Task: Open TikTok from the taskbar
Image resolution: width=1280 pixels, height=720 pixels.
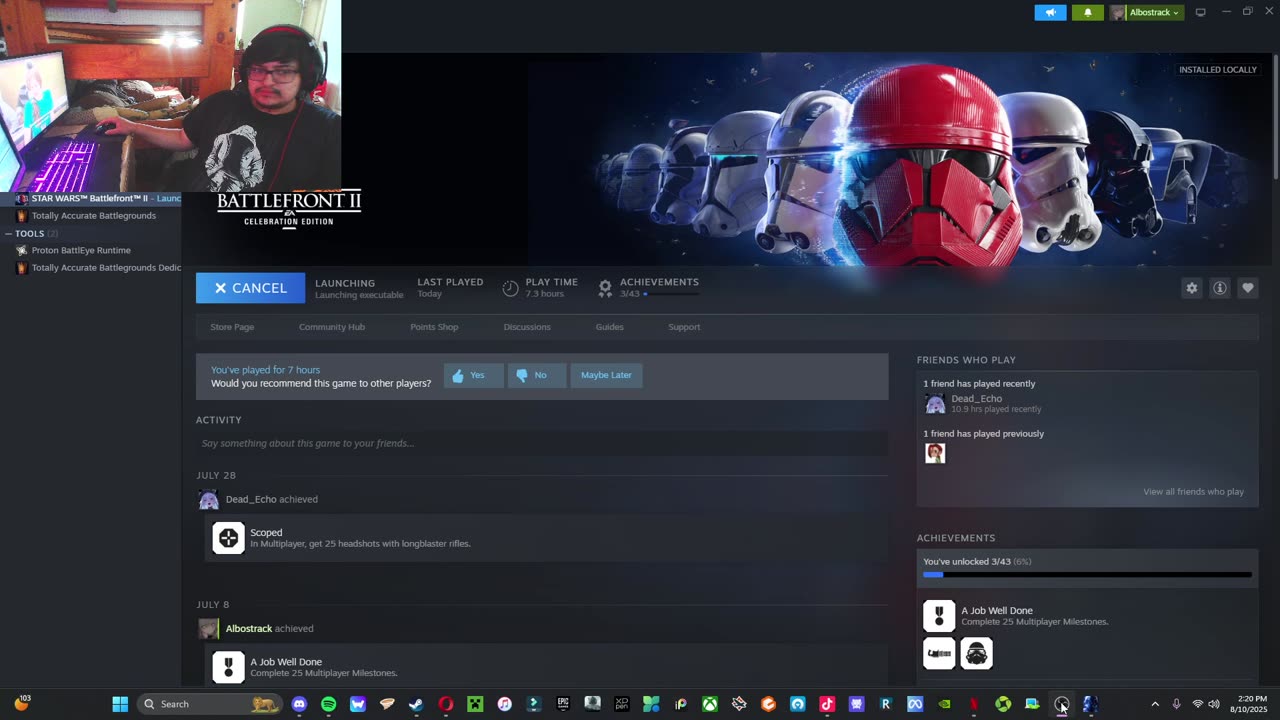Action: click(x=827, y=704)
